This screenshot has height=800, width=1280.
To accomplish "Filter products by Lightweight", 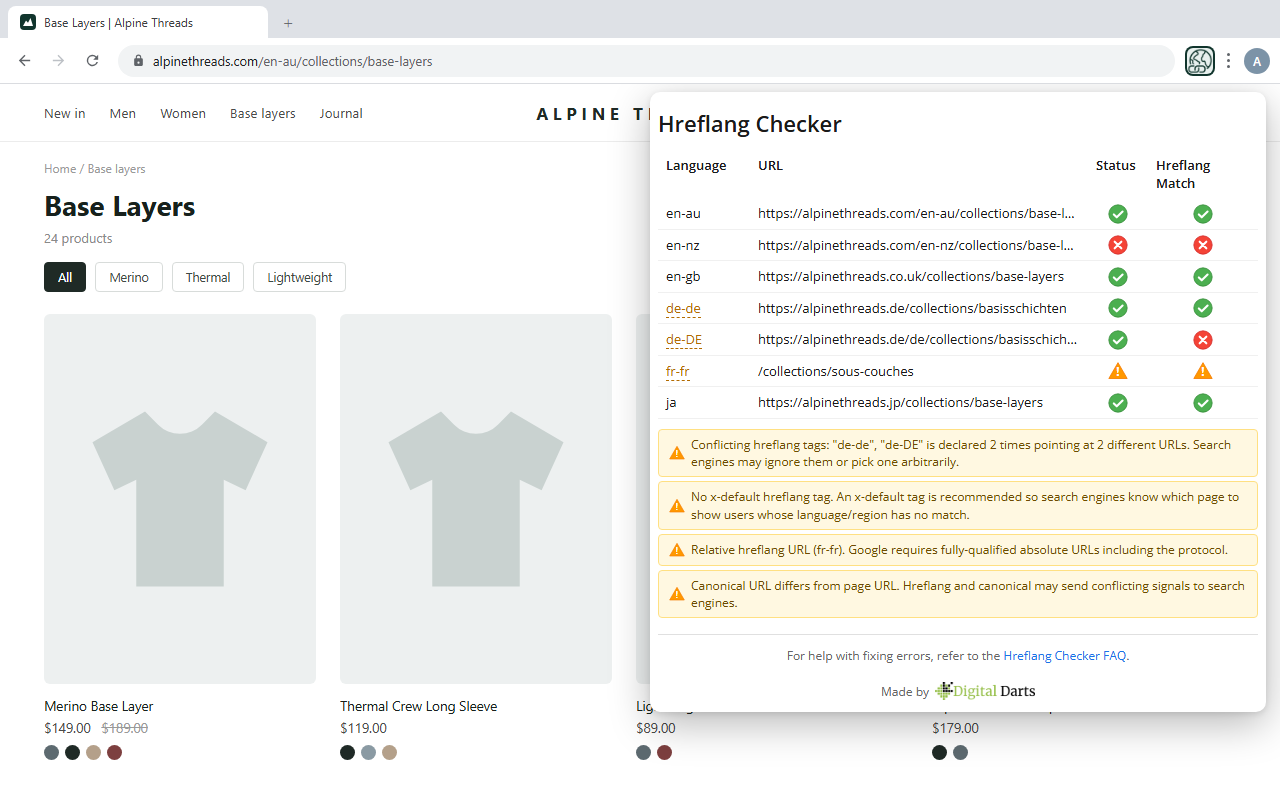I will pos(299,277).
